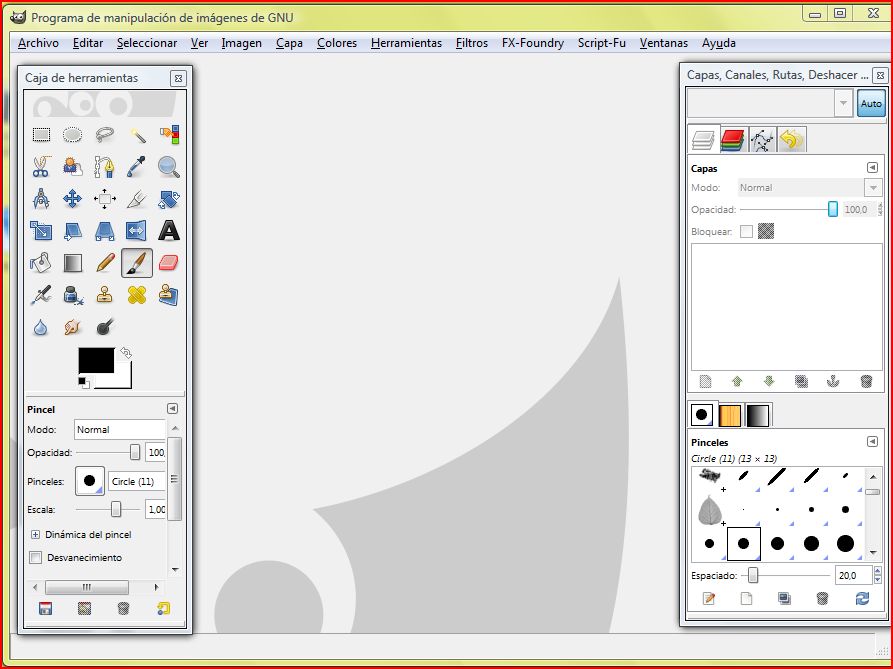The width and height of the screenshot is (893, 669).
Task: Select the Rectangle Select tool
Action: point(41,135)
